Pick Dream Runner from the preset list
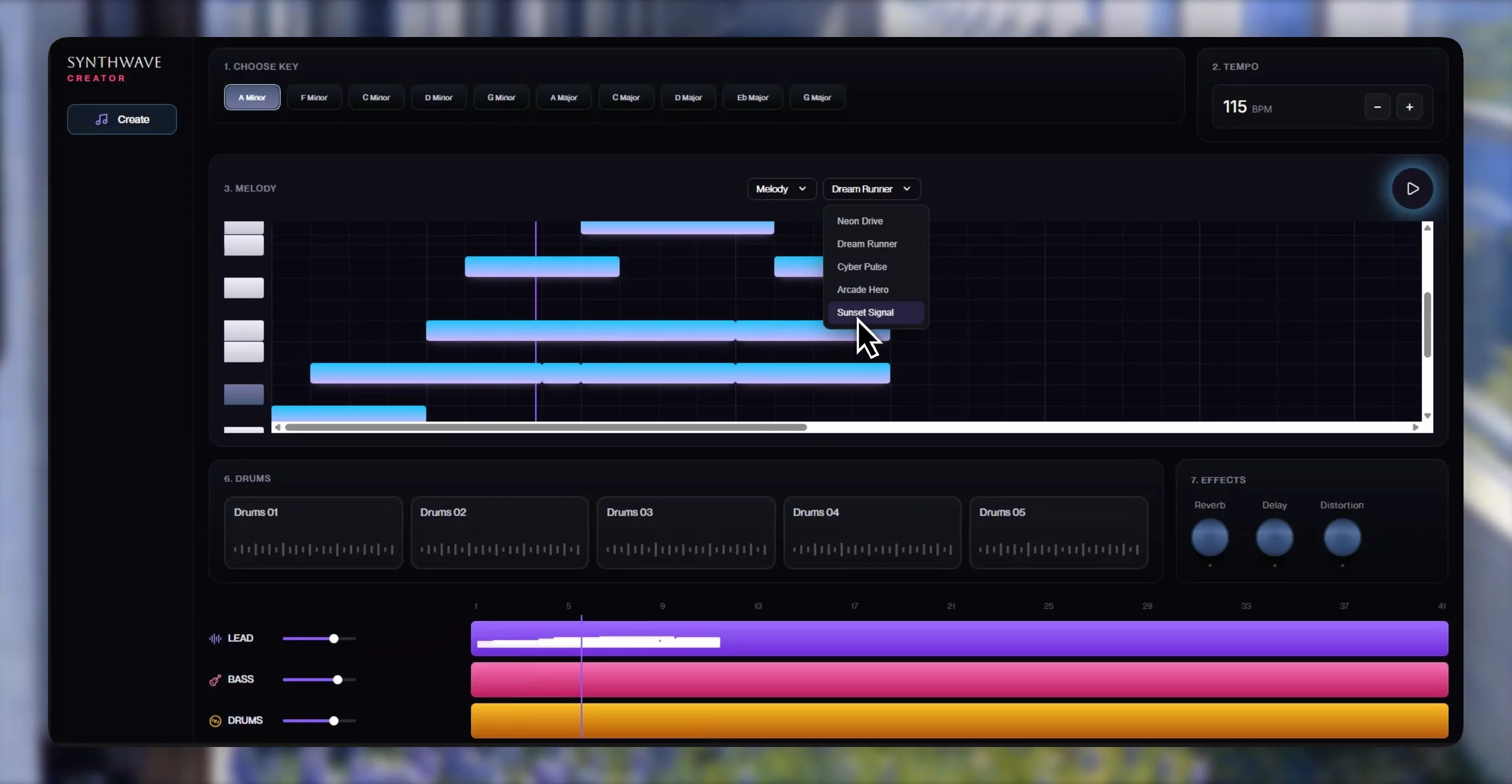 click(x=875, y=244)
